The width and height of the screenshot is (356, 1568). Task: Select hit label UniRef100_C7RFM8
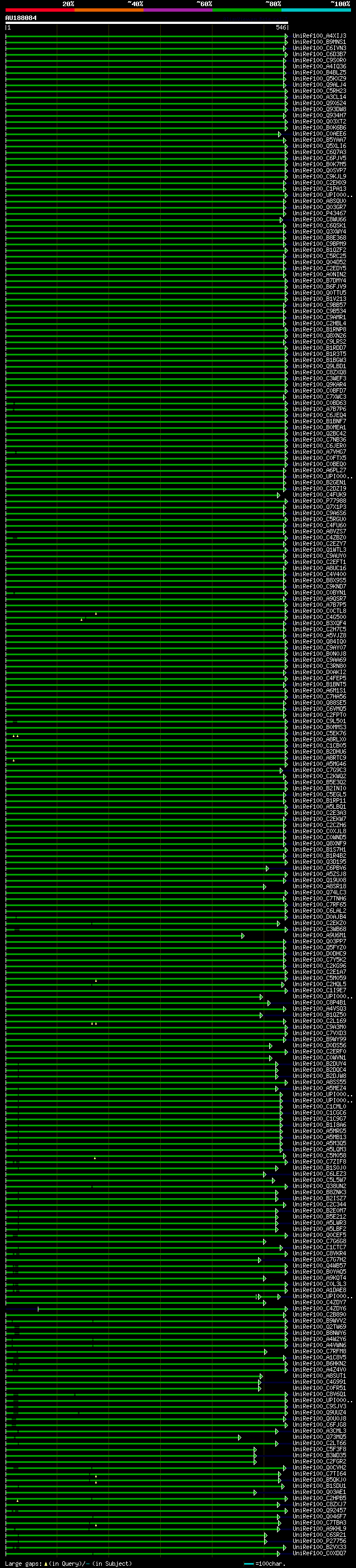(319, 1351)
